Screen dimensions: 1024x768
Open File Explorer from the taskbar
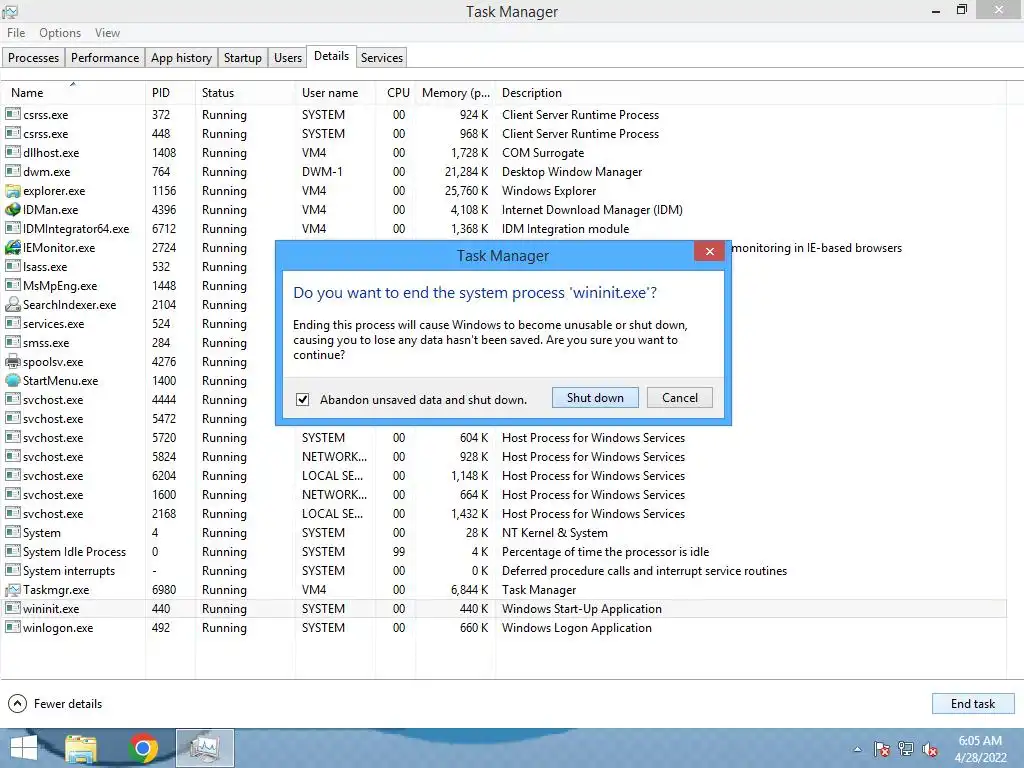click(81, 748)
